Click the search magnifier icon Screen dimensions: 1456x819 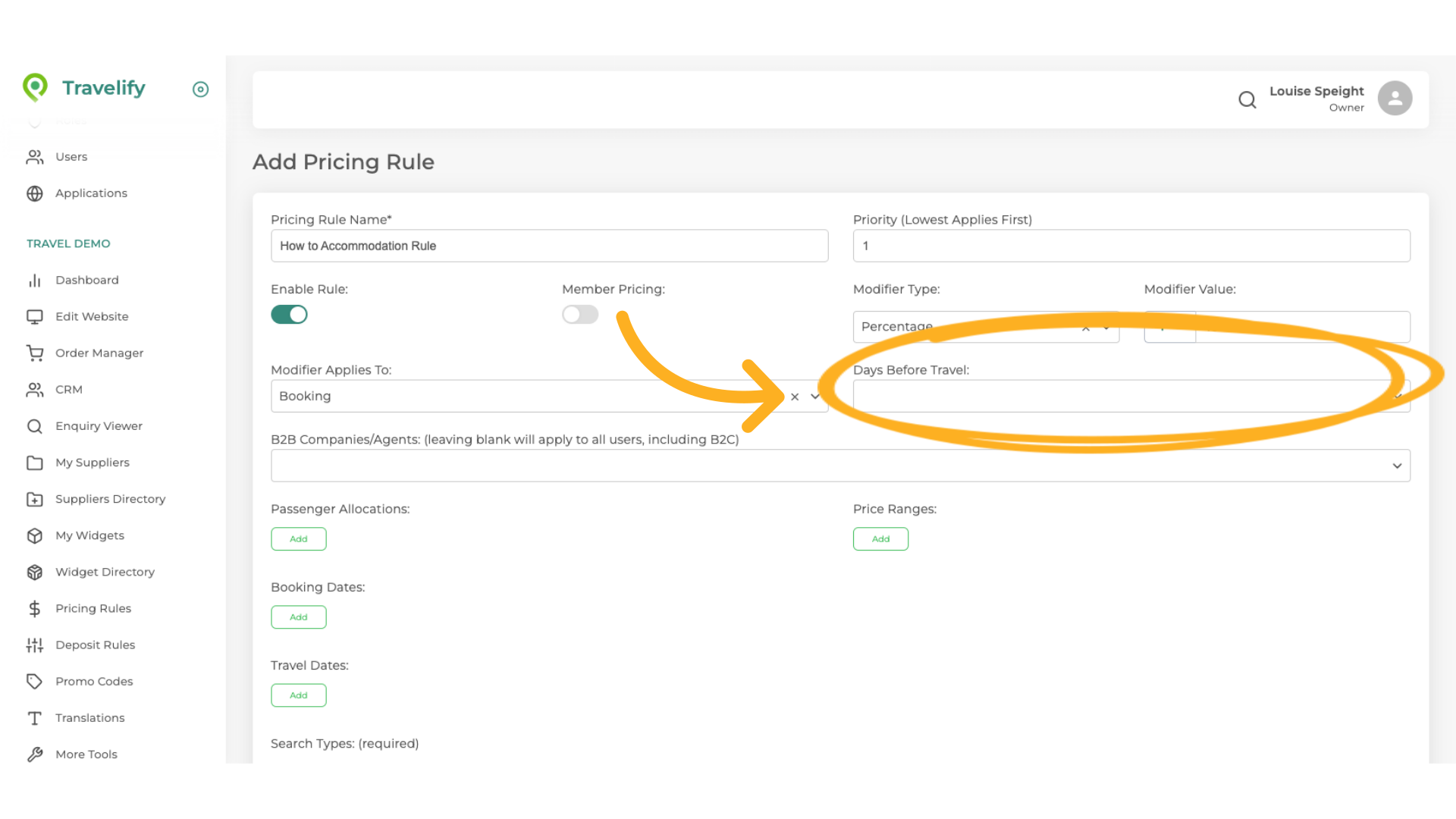coord(1247,99)
